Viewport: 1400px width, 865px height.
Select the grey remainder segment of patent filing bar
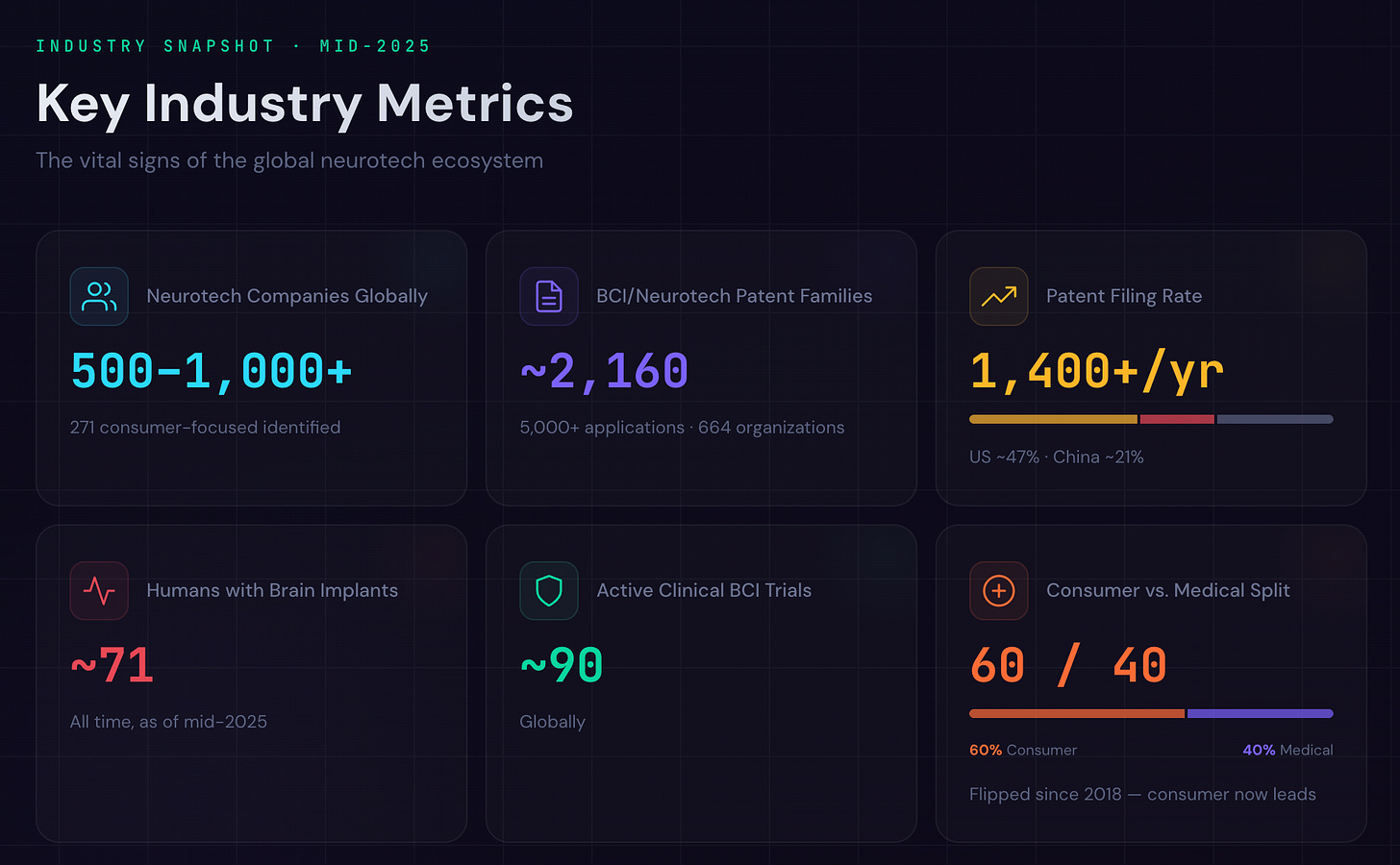coord(1275,419)
